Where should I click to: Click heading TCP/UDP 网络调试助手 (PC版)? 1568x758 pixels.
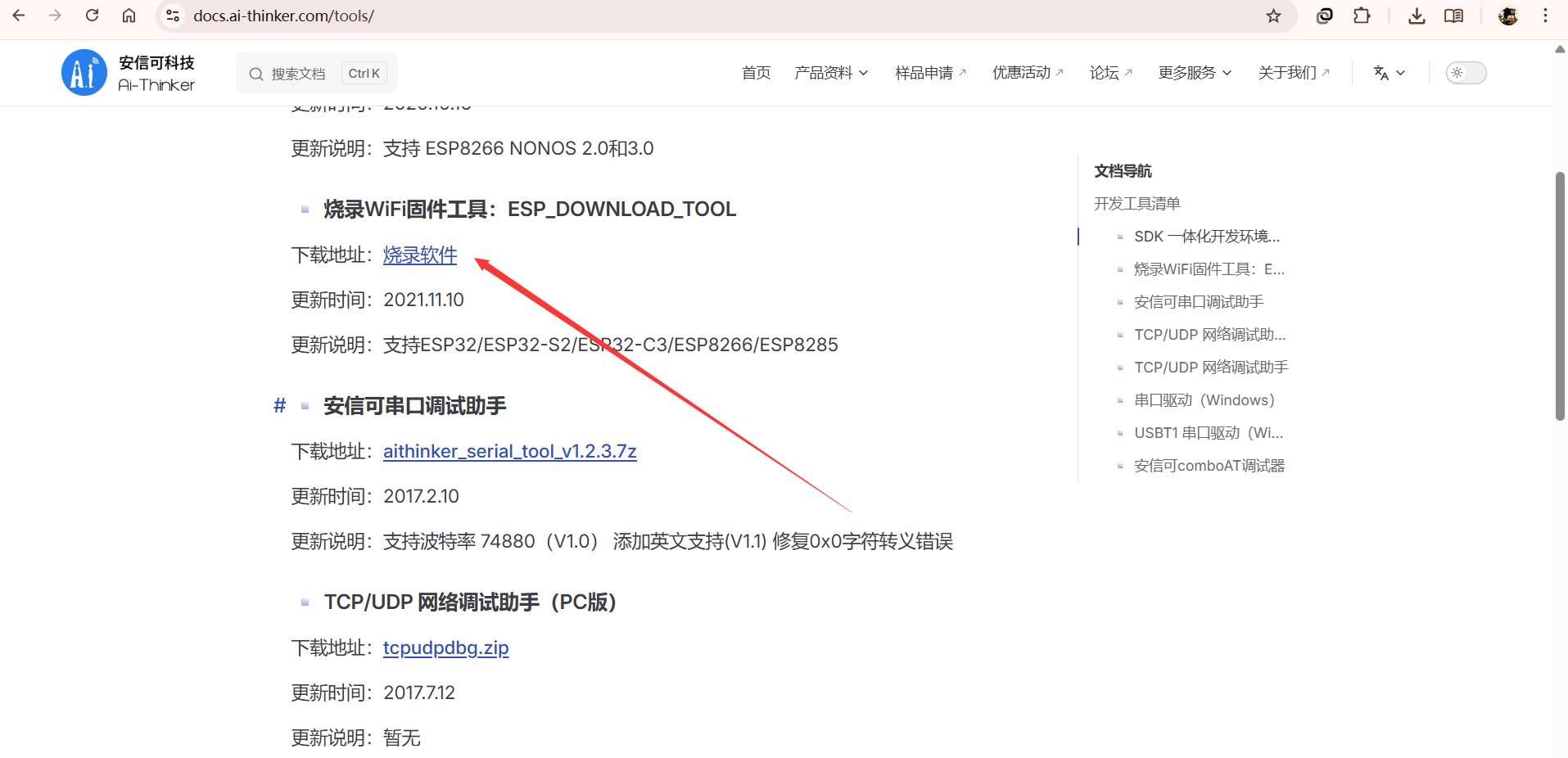470,602
